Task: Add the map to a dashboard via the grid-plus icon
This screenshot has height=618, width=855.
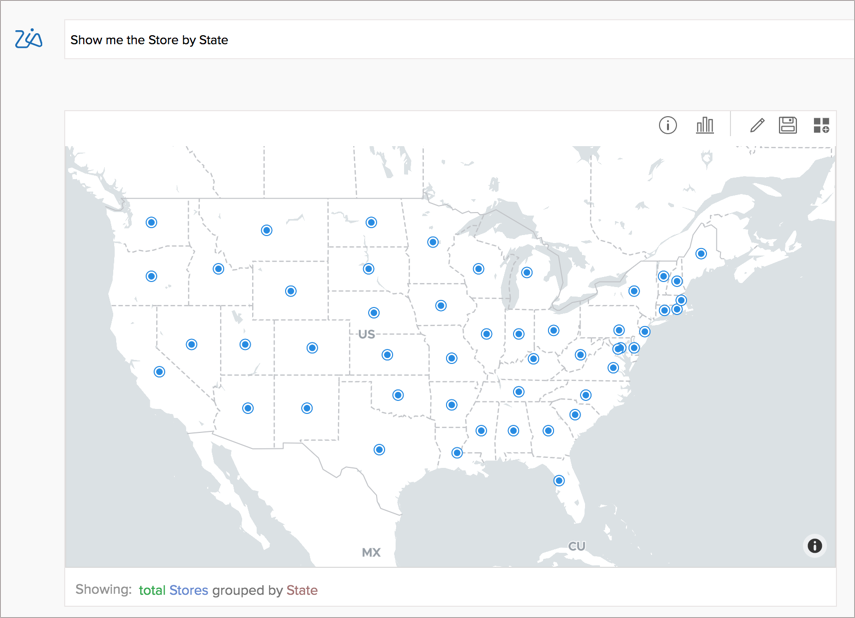Action: (821, 125)
